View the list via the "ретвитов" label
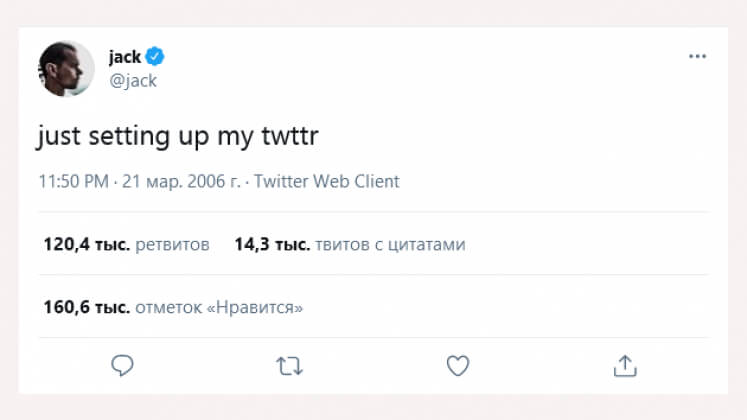The height and width of the screenshot is (420, 747). point(172,245)
